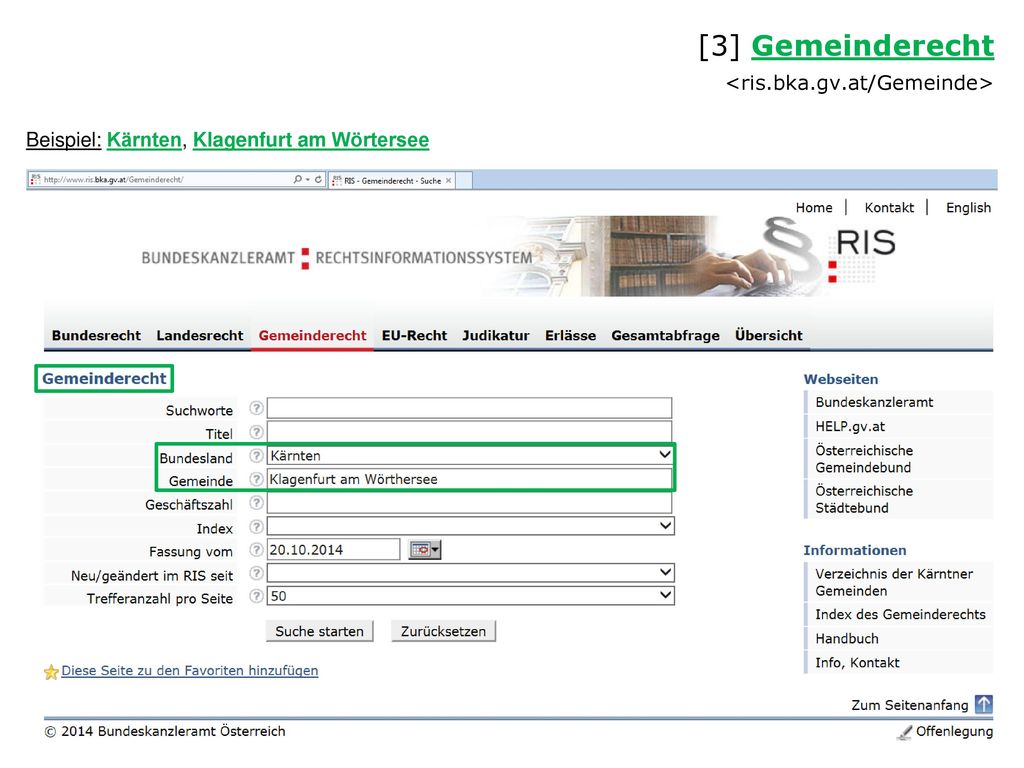The width and height of the screenshot is (1024, 768).
Task: Click the BUNDESKANZLERAMT RECHTSINFORMATIONSSYSTEM banner text
Action: (x=336, y=258)
